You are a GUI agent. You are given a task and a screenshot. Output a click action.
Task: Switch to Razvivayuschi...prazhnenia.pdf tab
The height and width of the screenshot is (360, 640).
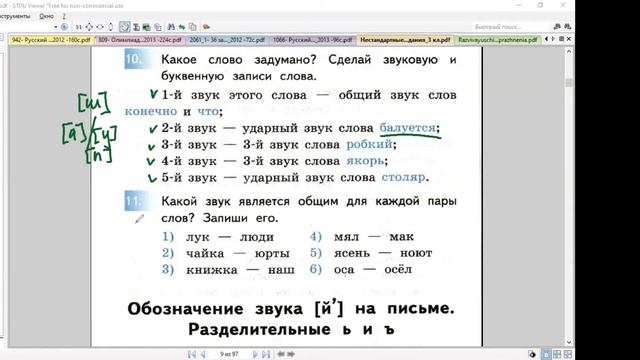[x=497, y=40]
